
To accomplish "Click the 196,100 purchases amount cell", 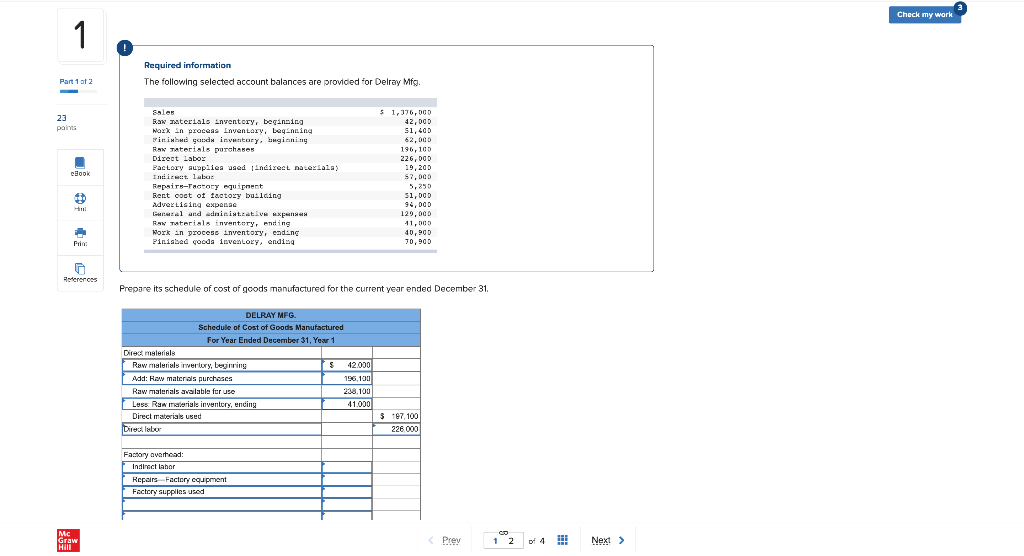I will (347, 378).
